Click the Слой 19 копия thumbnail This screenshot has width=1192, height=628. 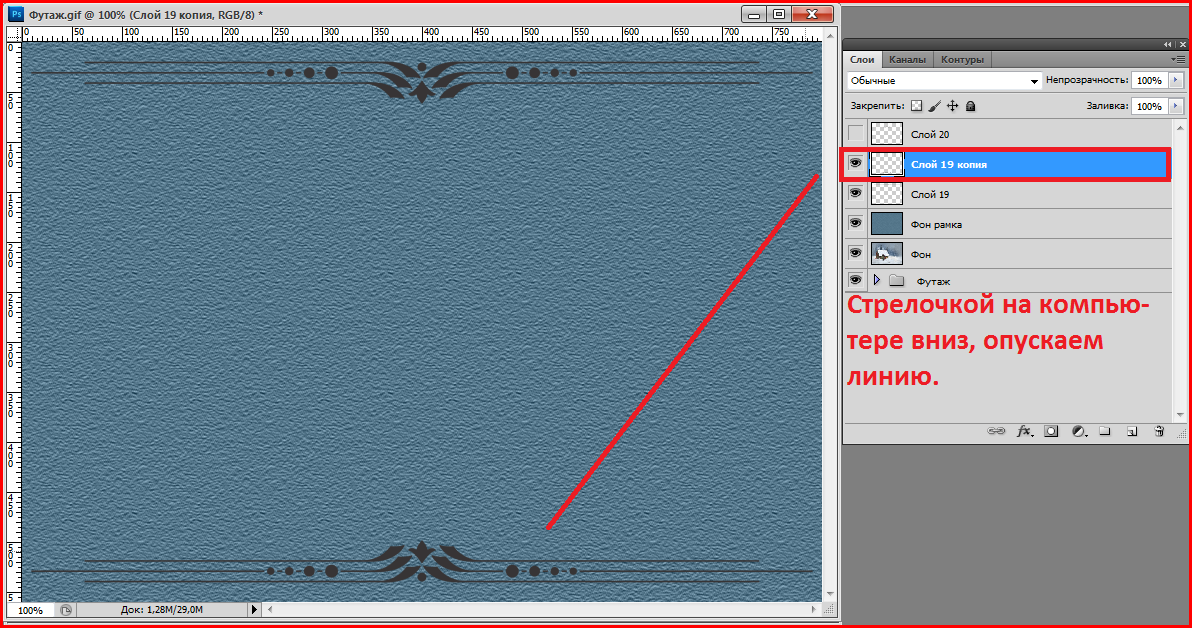pos(886,163)
